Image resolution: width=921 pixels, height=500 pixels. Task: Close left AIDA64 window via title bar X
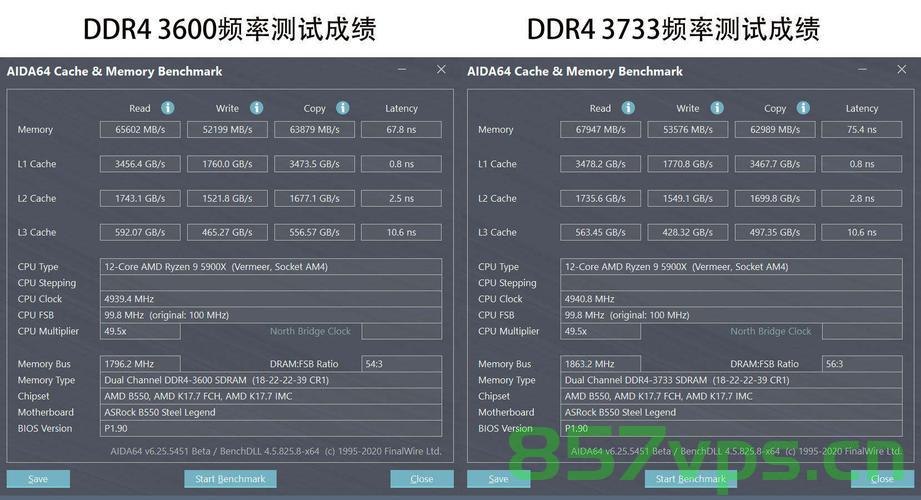(x=441, y=69)
